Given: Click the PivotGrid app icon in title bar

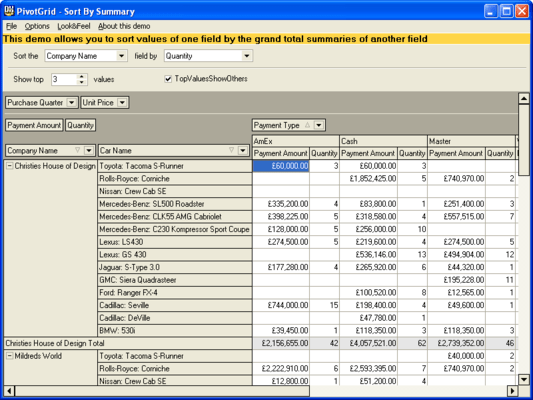Looking at the screenshot, I should [9, 11].
